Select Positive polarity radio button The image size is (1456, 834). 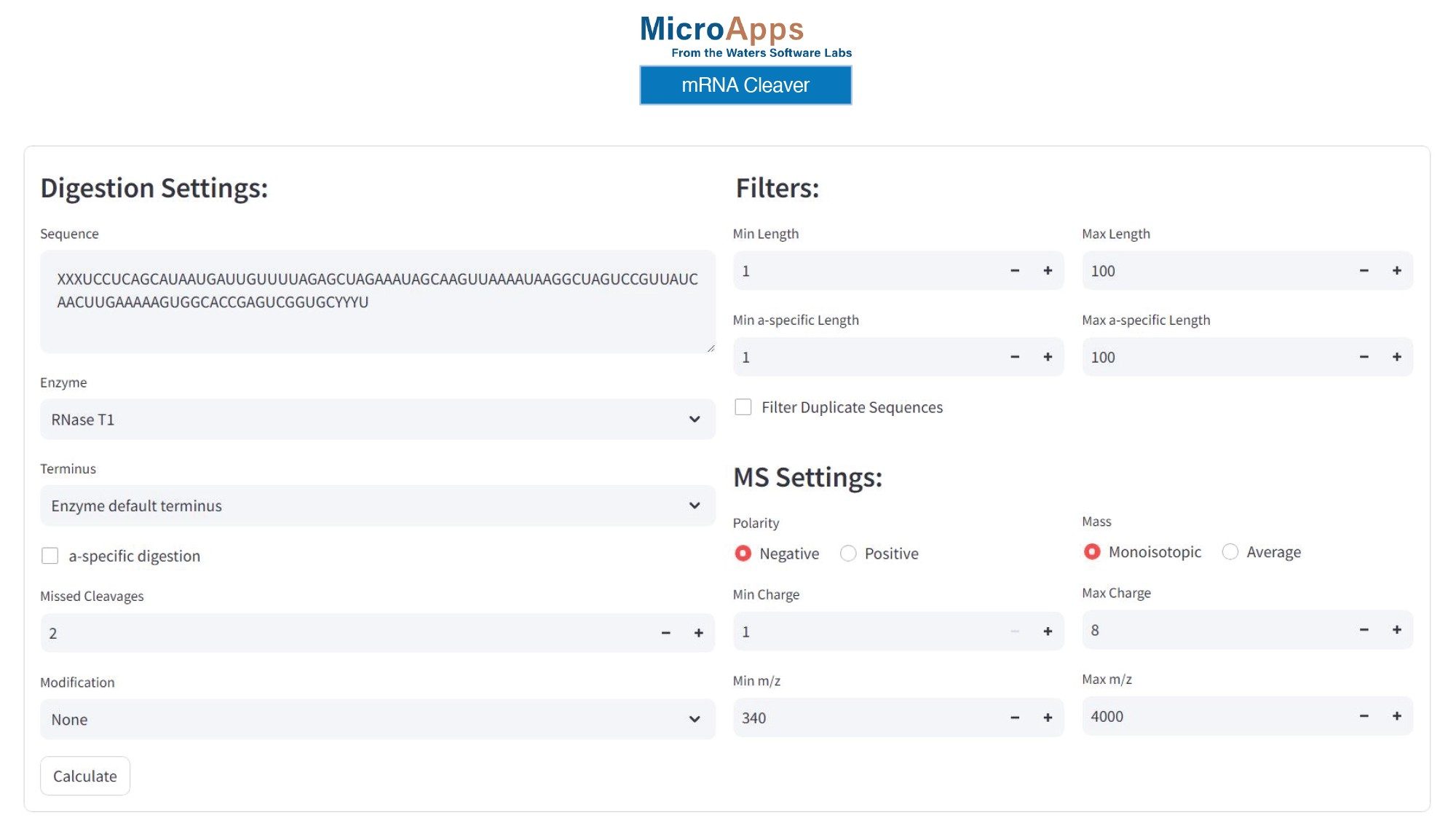click(x=848, y=552)
